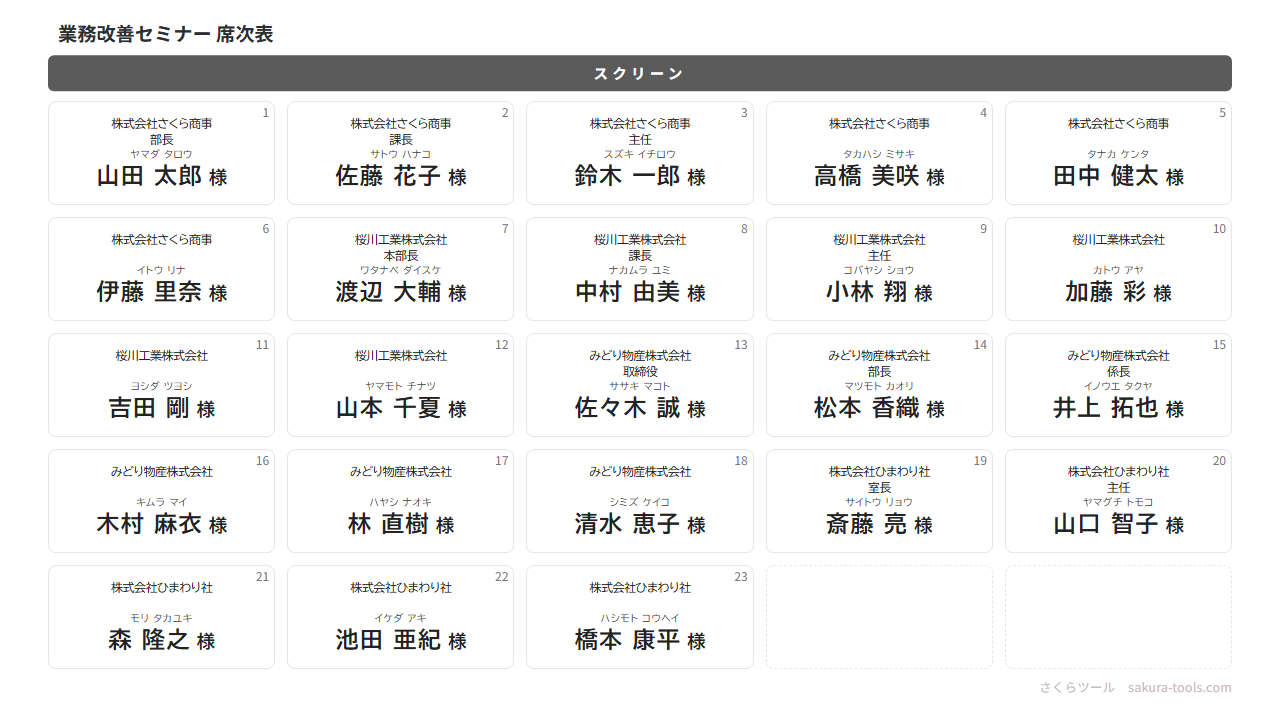Click the name 木村 麻衣
Image resolution: width=1280 pixels, height=720 pixels.
149,524
